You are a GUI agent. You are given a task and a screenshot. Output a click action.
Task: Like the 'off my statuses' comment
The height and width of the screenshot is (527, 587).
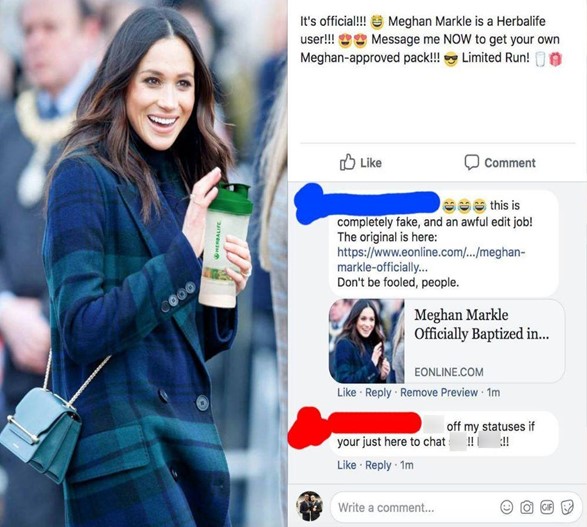click(x=346, y=465)
